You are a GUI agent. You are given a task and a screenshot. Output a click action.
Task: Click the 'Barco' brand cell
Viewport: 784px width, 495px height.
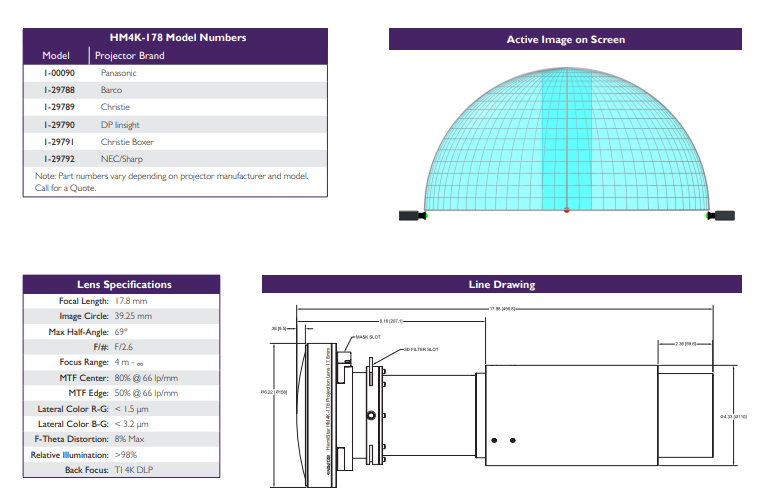pos(111,90)
